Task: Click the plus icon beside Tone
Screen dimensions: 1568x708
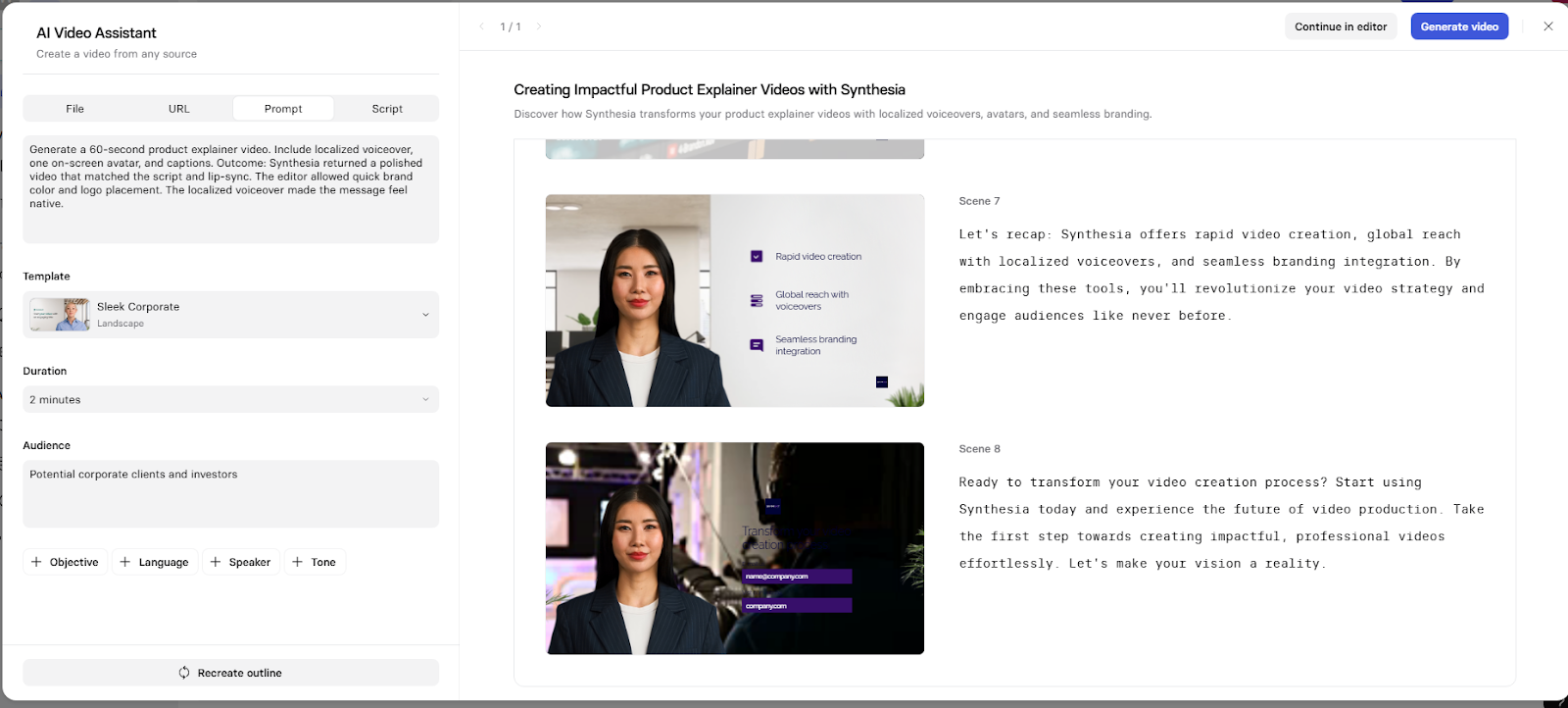Action: tap(298, 562)
